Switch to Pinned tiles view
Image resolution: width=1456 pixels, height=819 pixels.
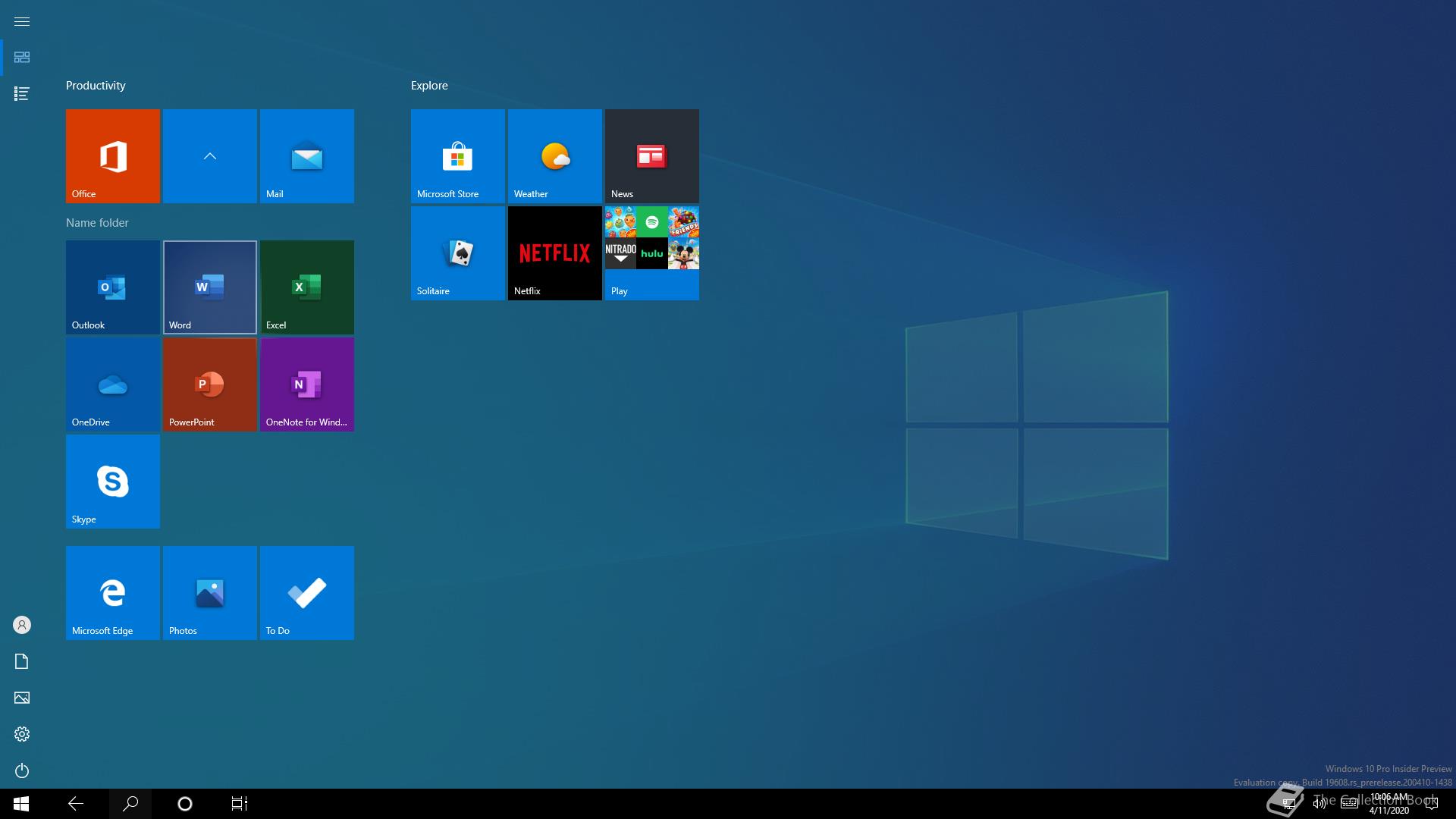point(22,58)
